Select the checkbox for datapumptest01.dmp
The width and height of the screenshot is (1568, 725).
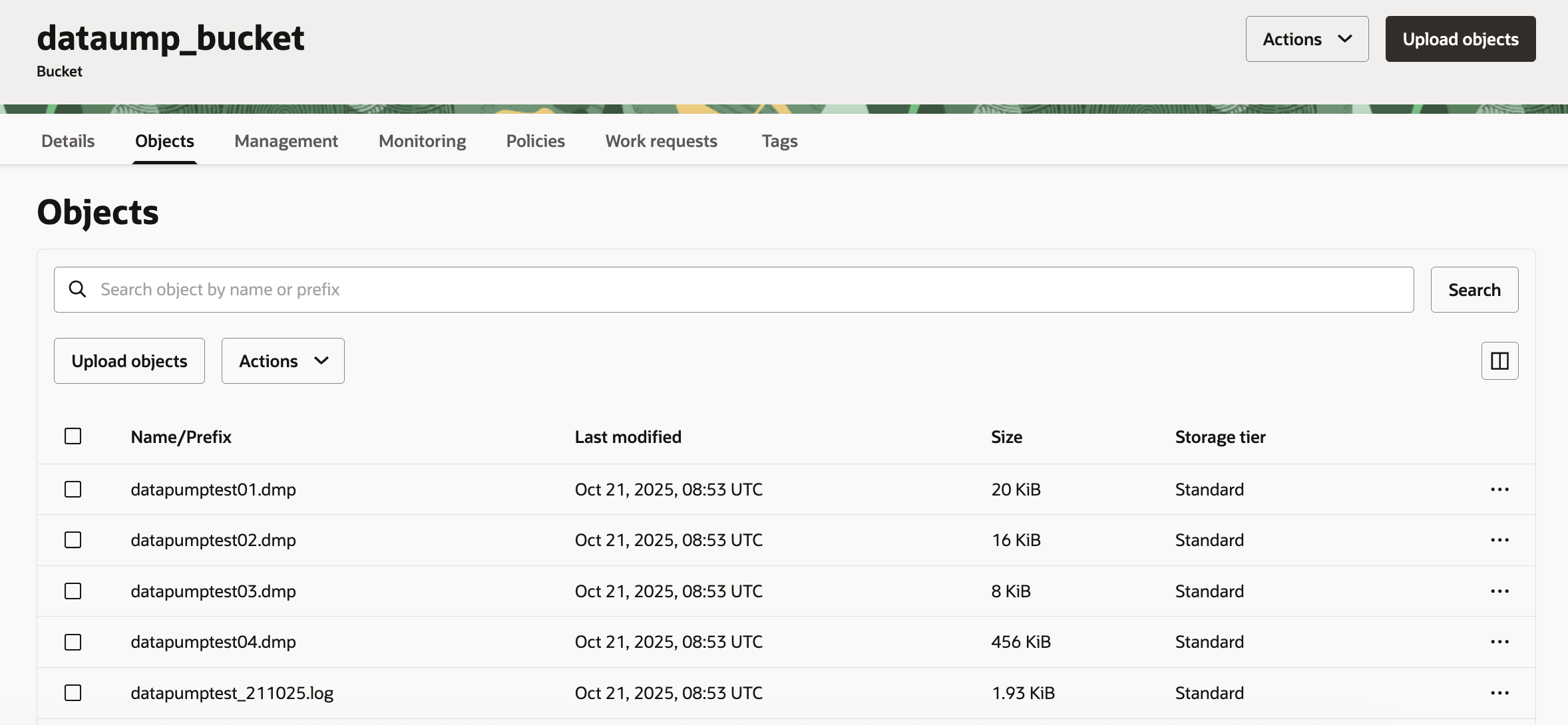coord(73,490)
